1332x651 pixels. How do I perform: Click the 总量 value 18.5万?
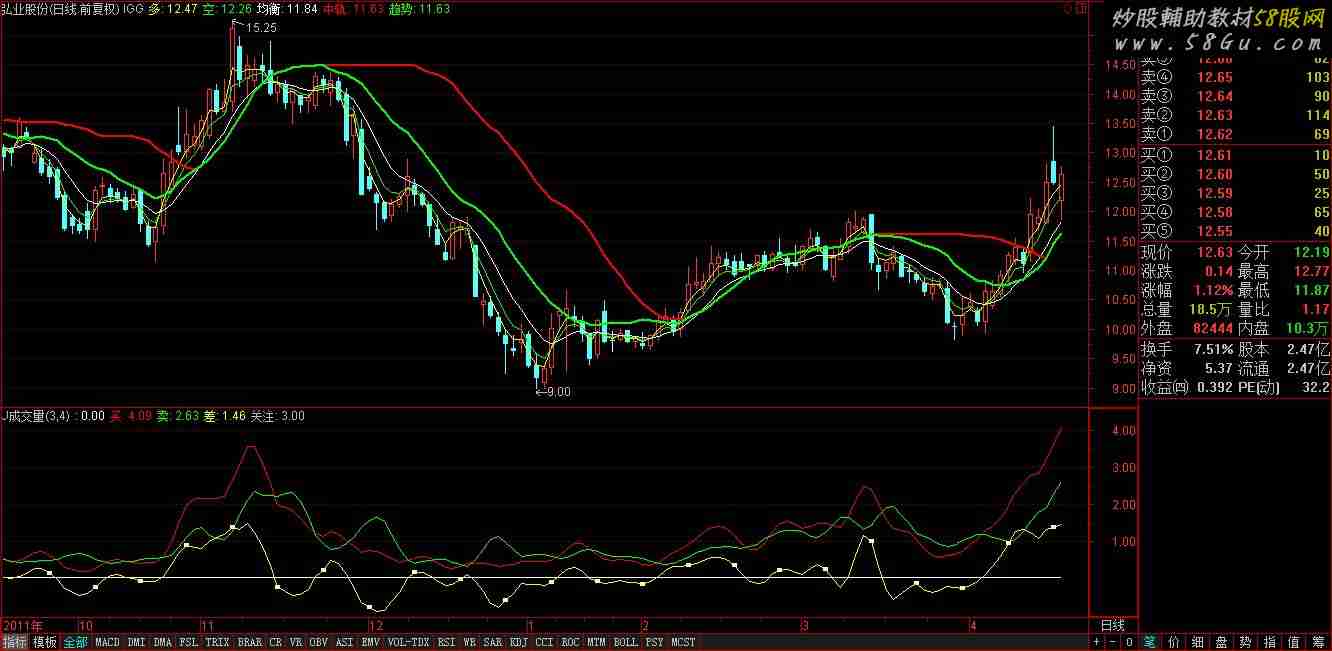click(x=1210, y=309)
